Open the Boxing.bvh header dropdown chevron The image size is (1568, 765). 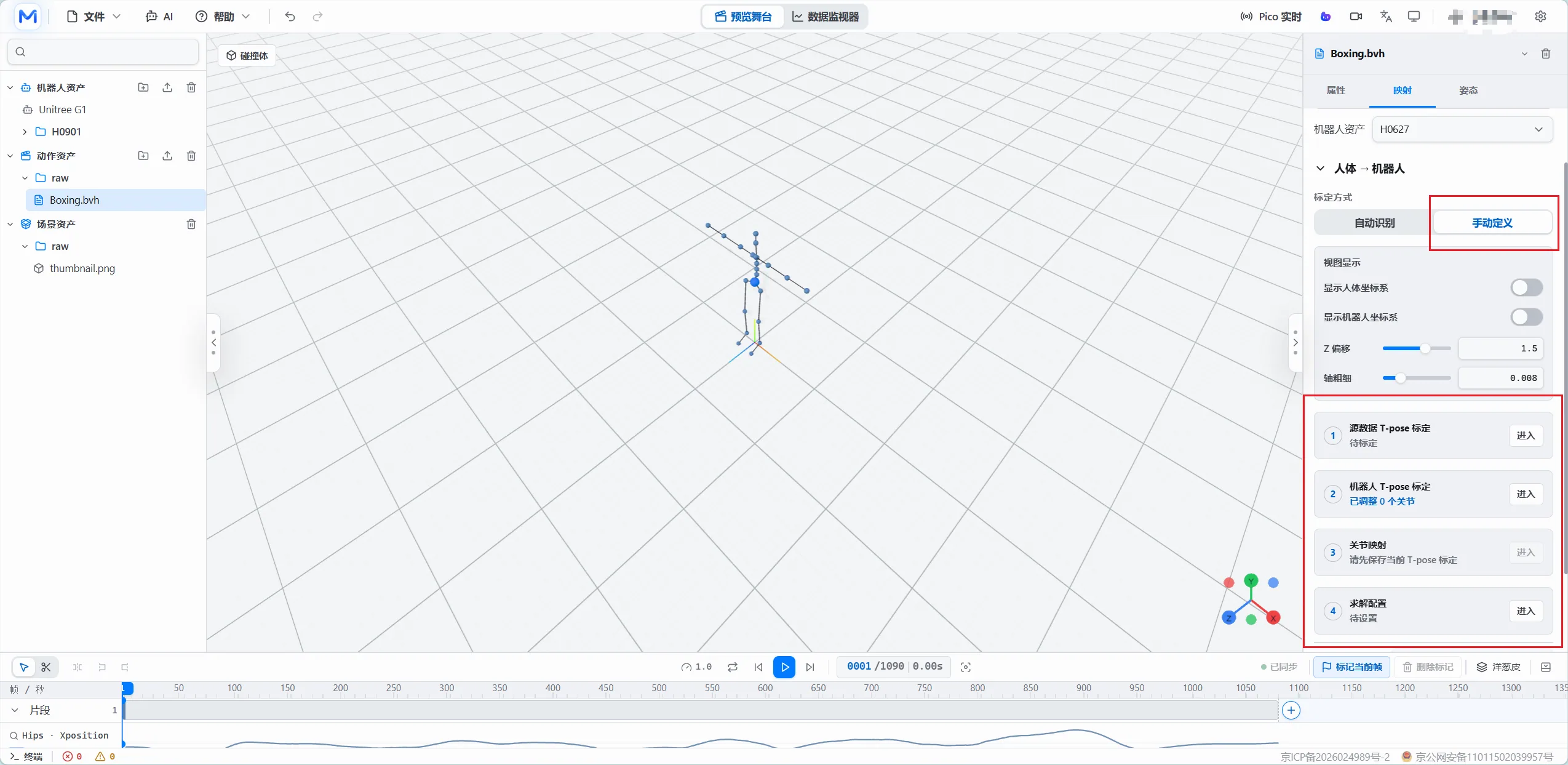[1524, 54]
